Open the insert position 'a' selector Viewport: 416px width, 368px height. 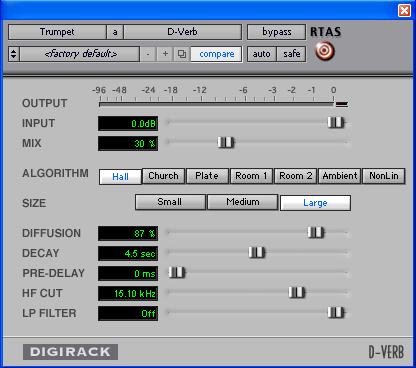click(115, 32)
